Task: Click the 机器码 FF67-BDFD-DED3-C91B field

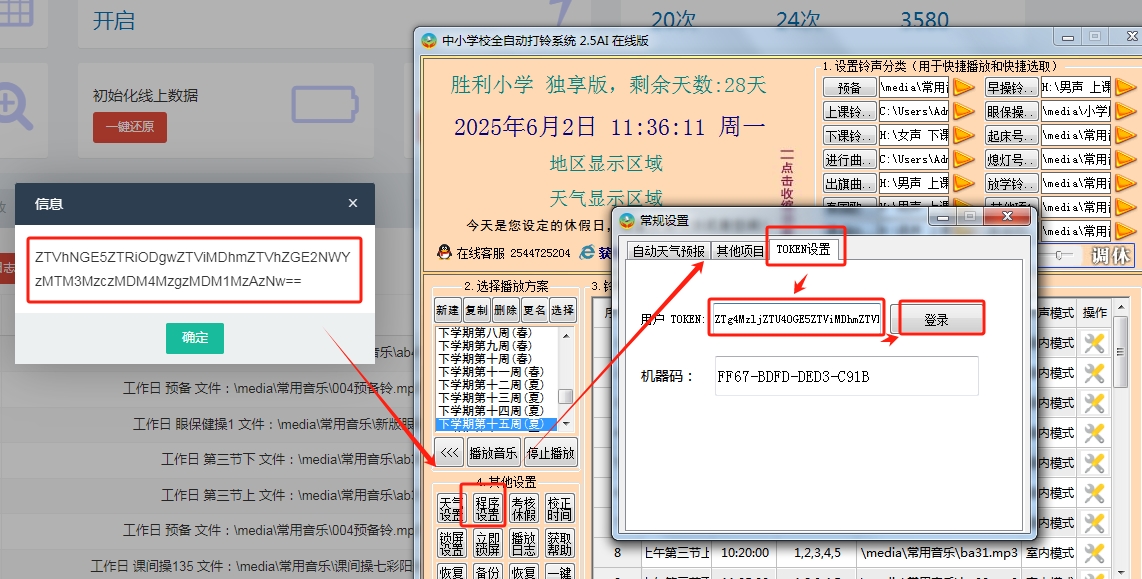Action: click(x=846, y=377)
